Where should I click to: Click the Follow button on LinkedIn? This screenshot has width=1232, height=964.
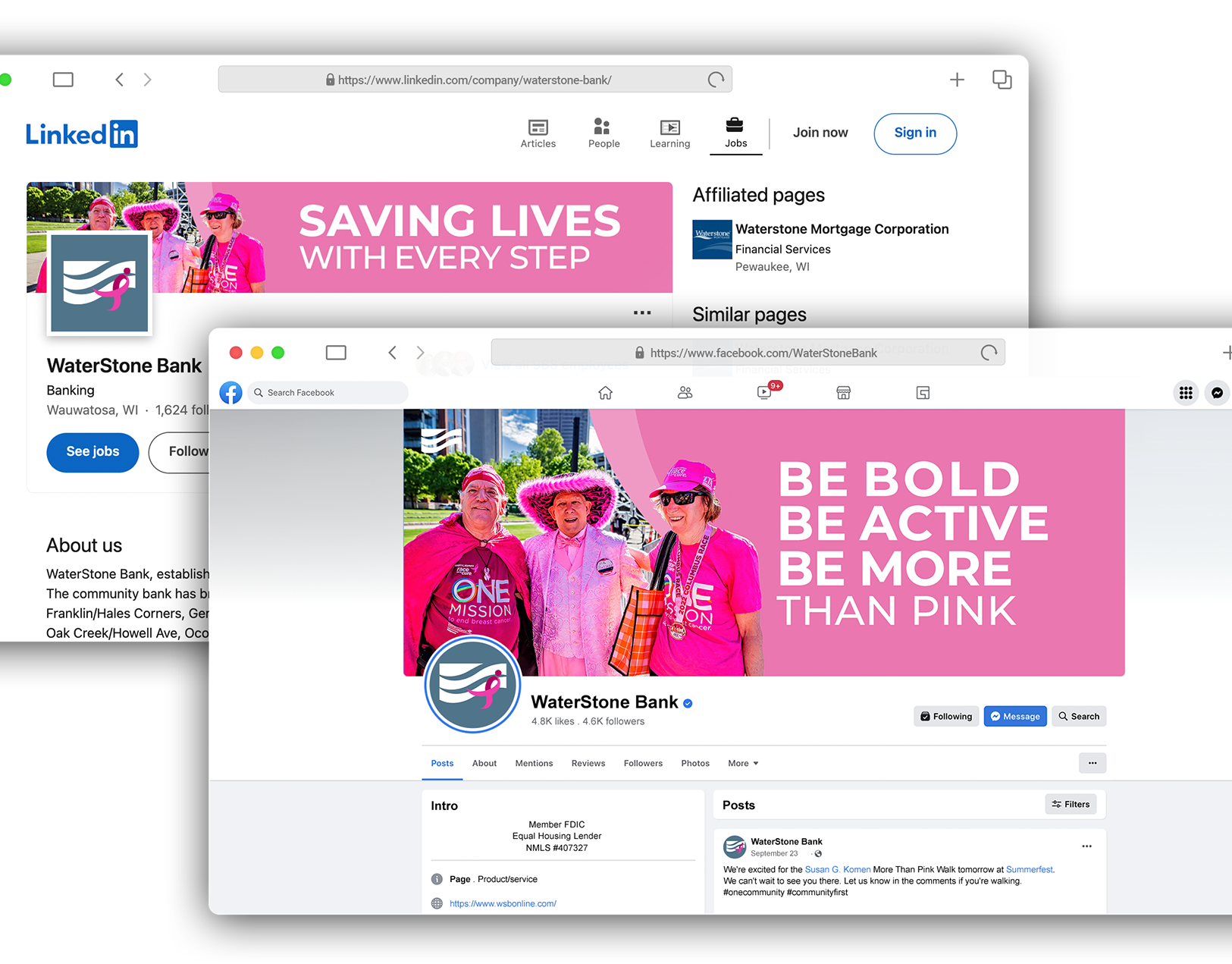[x=180, y=452]
